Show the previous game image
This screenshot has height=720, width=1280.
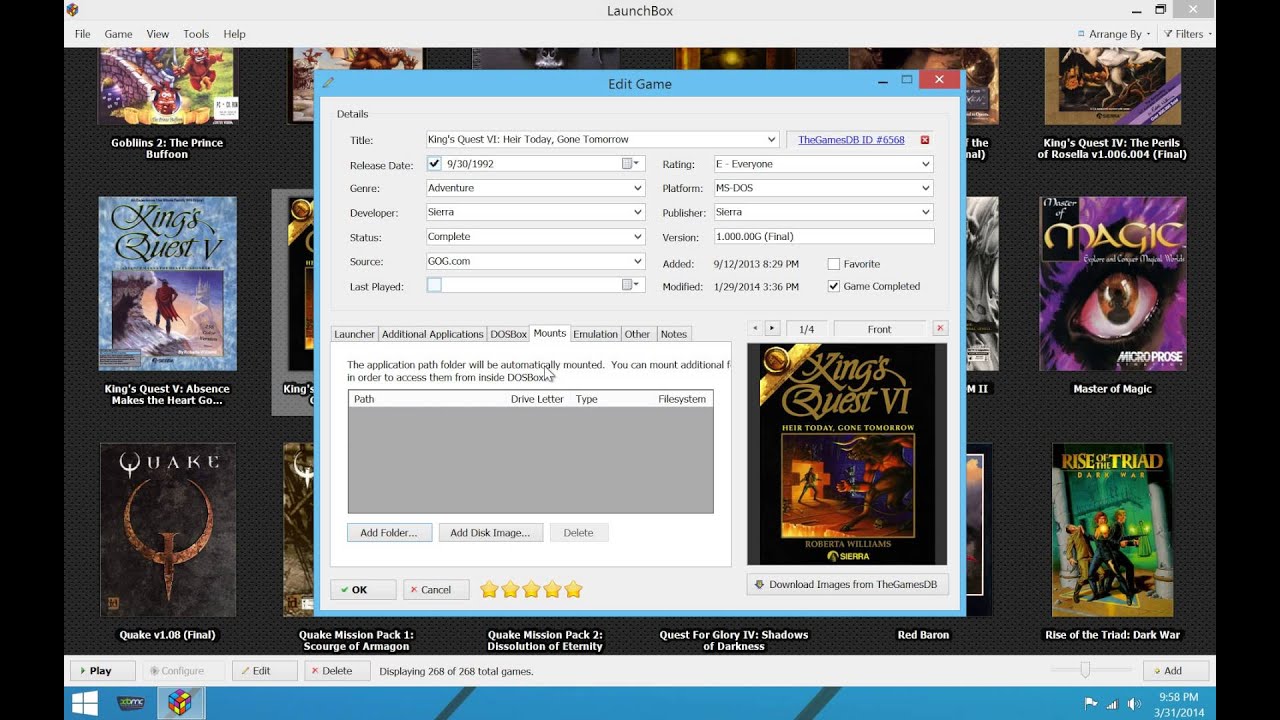click(755, 329)
